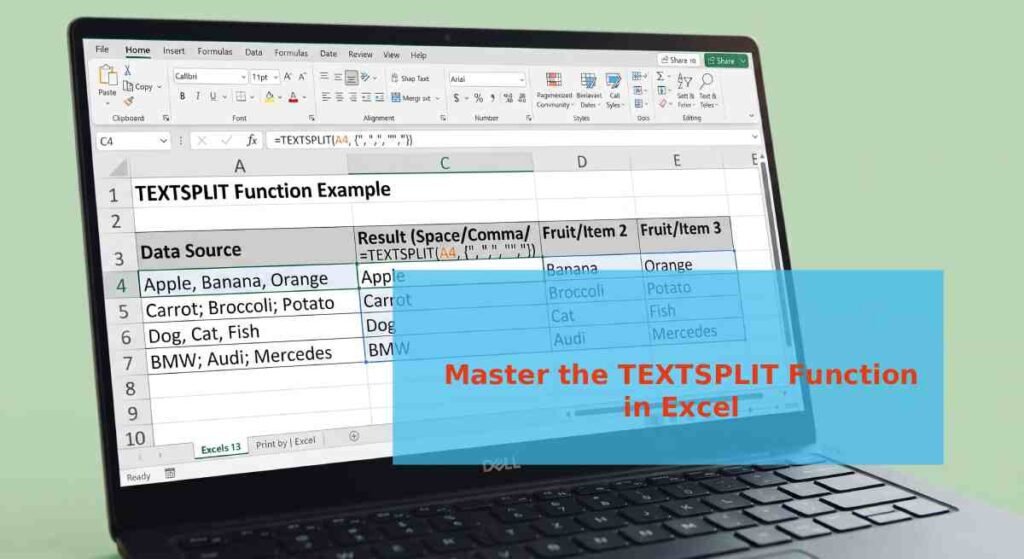Screen dimensions: 1024x559
Task: Click Increase Decimal icon
Action: [508, 98]
